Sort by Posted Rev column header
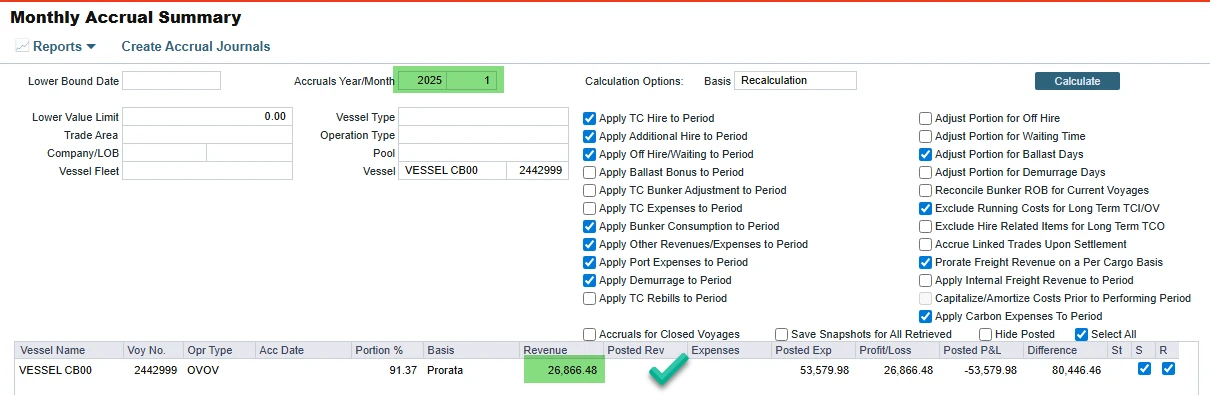 [646, 350]
